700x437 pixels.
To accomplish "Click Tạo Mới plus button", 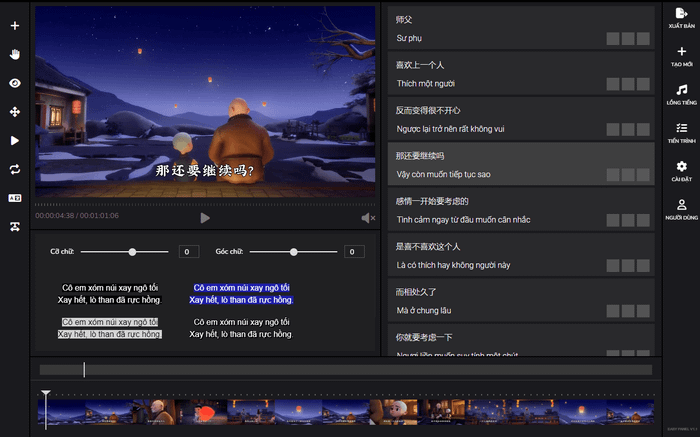I will pos(681,56).
